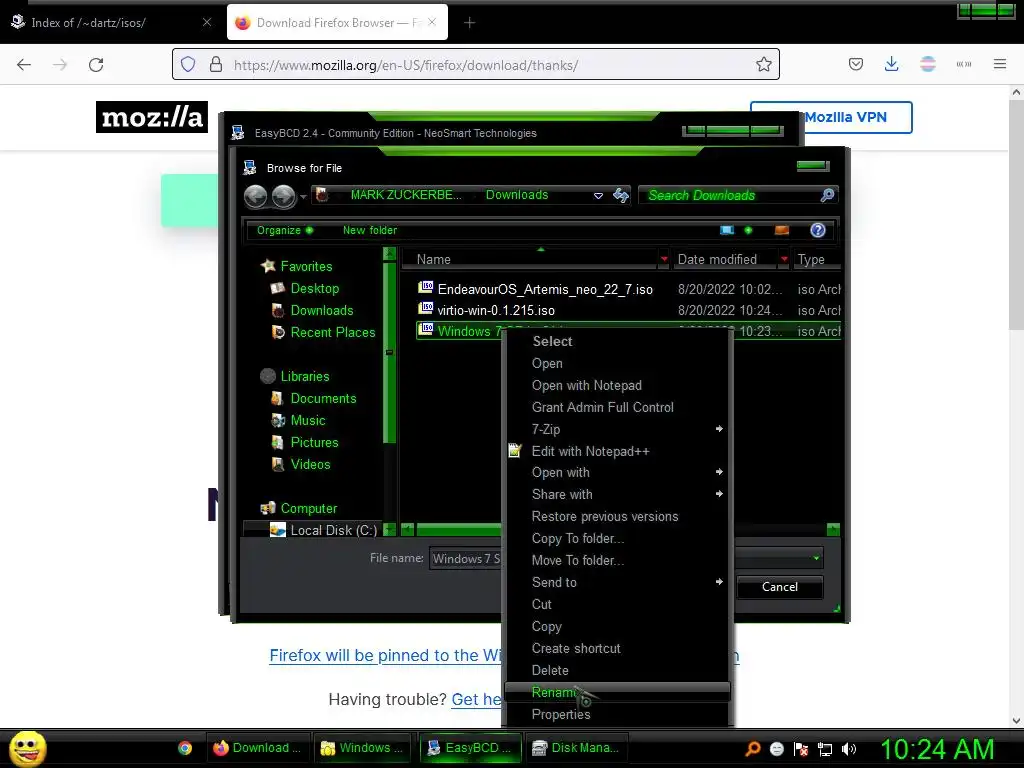Expand the address path dropdown arrow
Screen dimensions: 1024x768
[598, 196]
